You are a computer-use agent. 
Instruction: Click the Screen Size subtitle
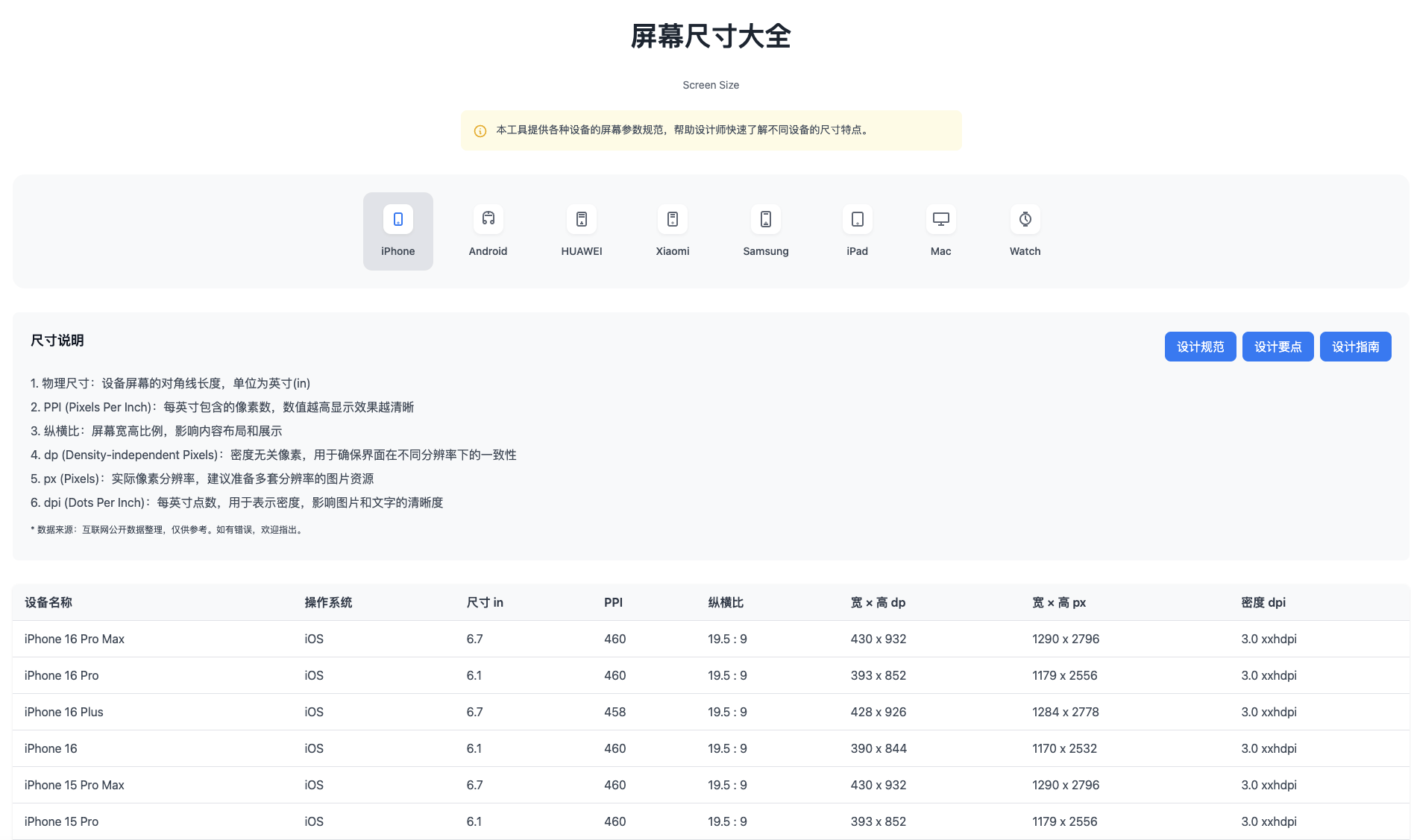click(x=711, y=85)
